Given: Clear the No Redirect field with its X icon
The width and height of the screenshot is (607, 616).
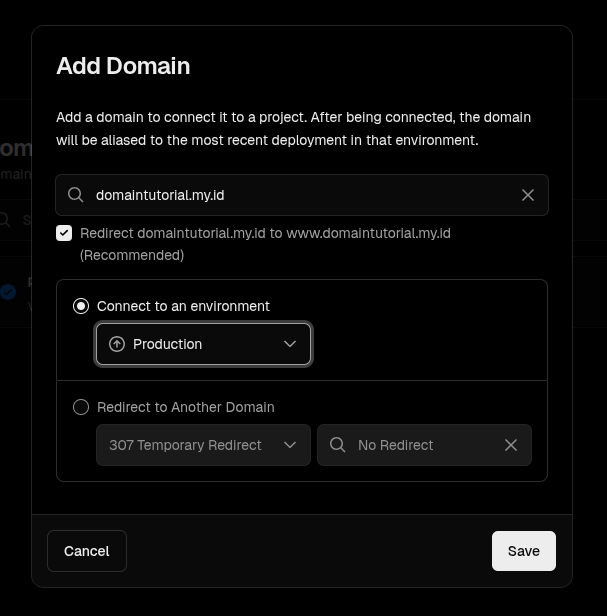Looking at the screenshot, I should tap(511, 445).
